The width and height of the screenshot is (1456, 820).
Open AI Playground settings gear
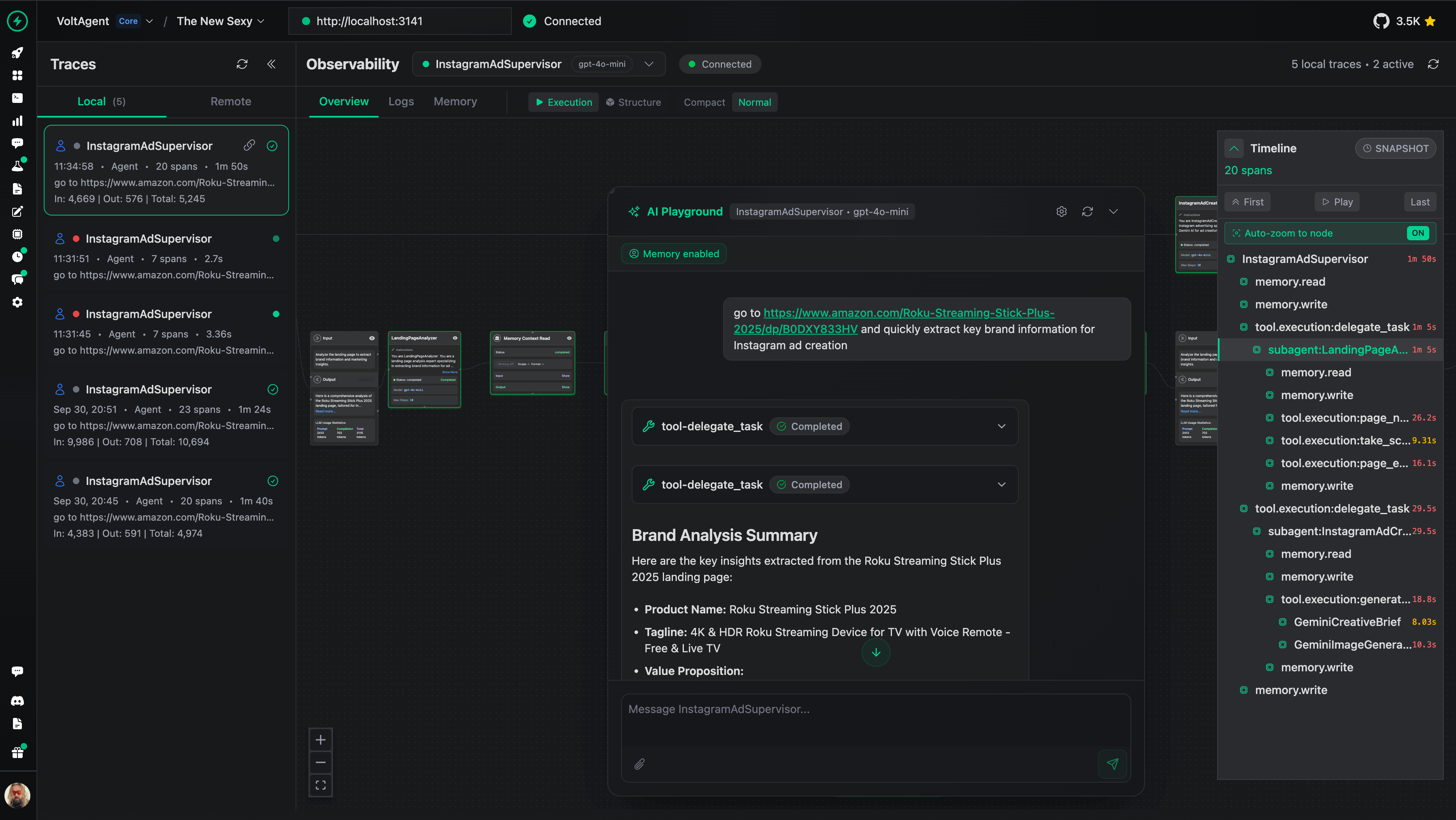coord(1062,211)
